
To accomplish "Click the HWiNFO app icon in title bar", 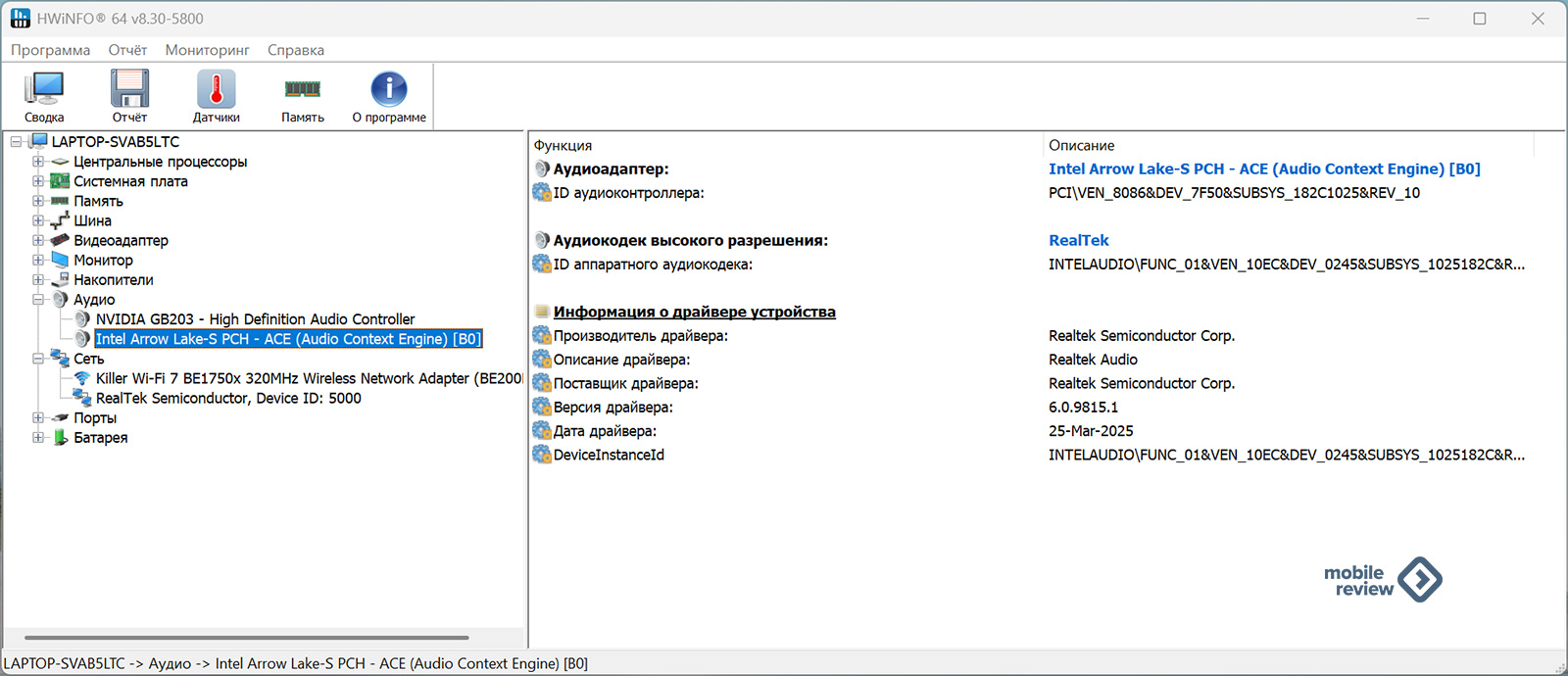I will 20,19.
